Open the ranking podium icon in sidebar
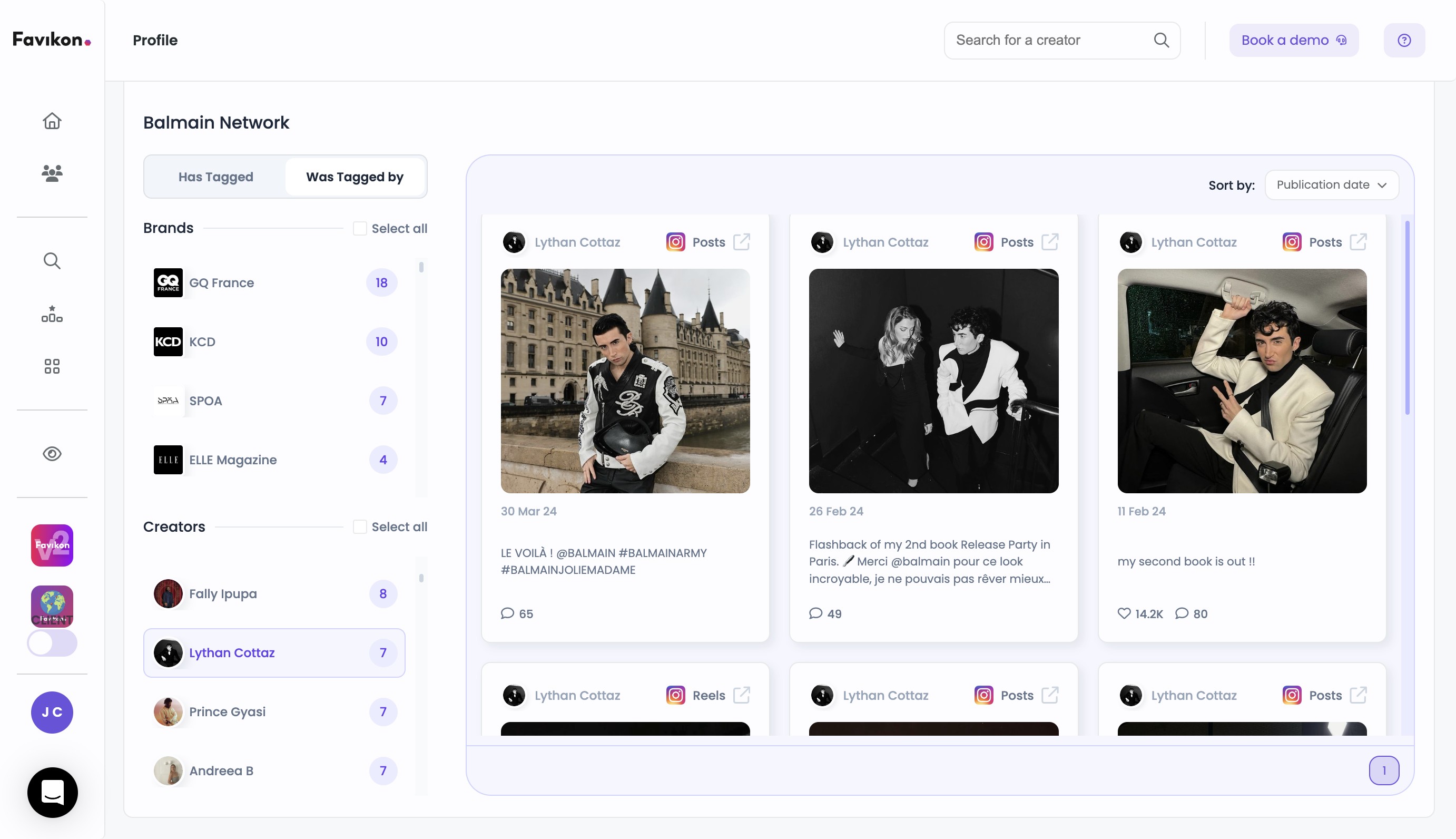This screenshot has width=1456, height=839. coord(52,314)
